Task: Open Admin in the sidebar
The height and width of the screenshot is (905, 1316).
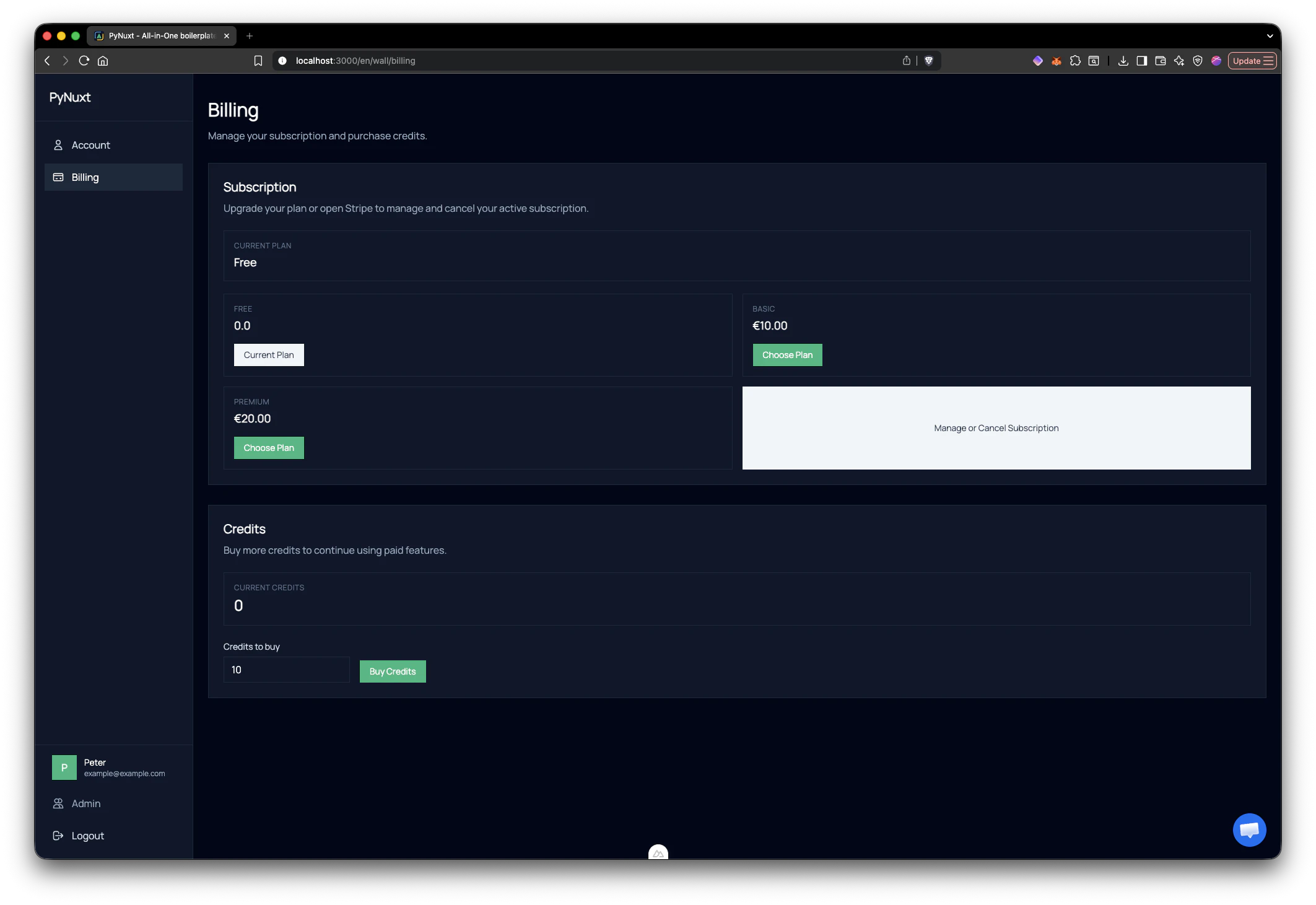Action: click(x=113, y=803)
